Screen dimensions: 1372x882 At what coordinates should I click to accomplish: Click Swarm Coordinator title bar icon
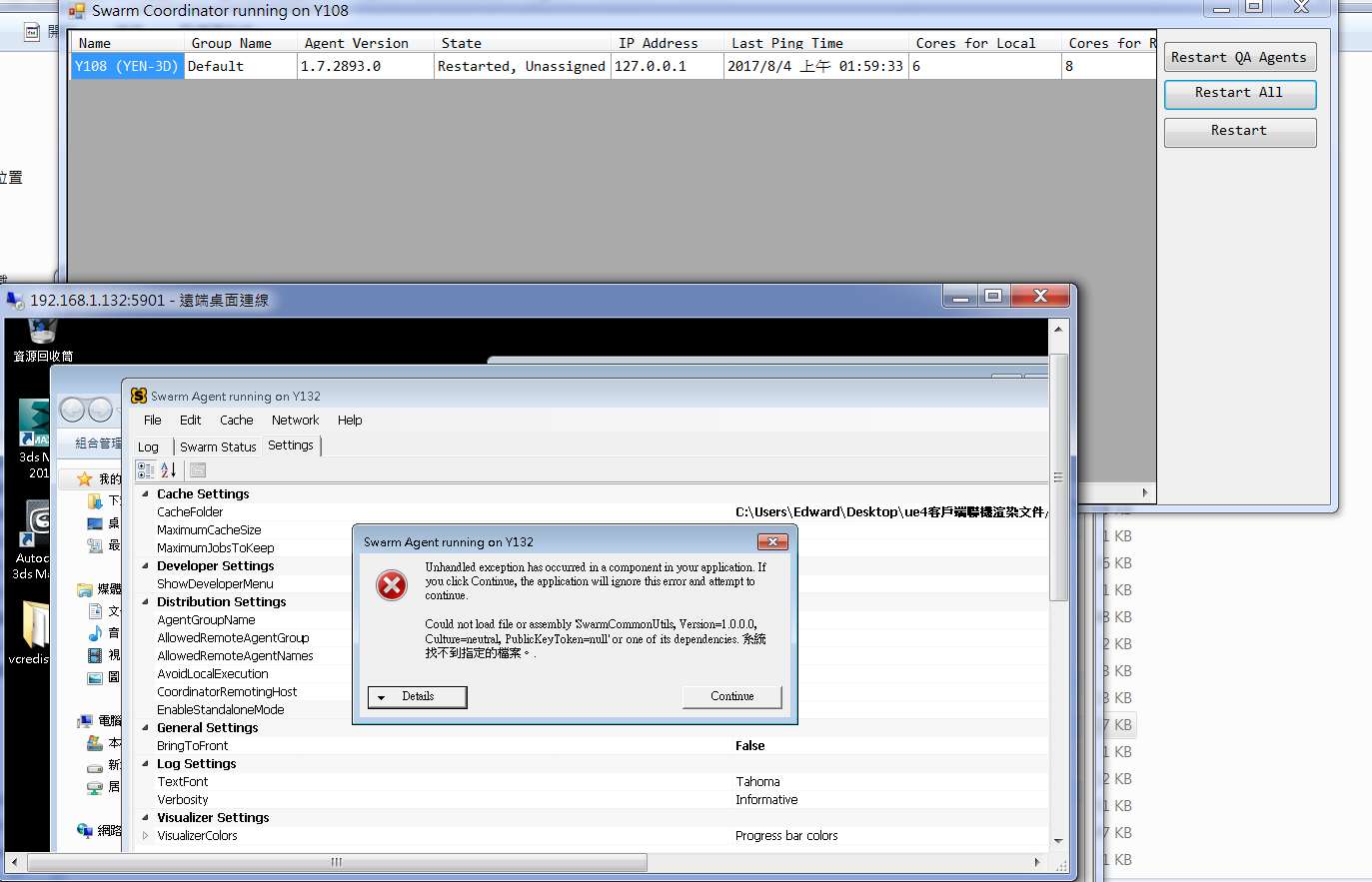(77, 11)
